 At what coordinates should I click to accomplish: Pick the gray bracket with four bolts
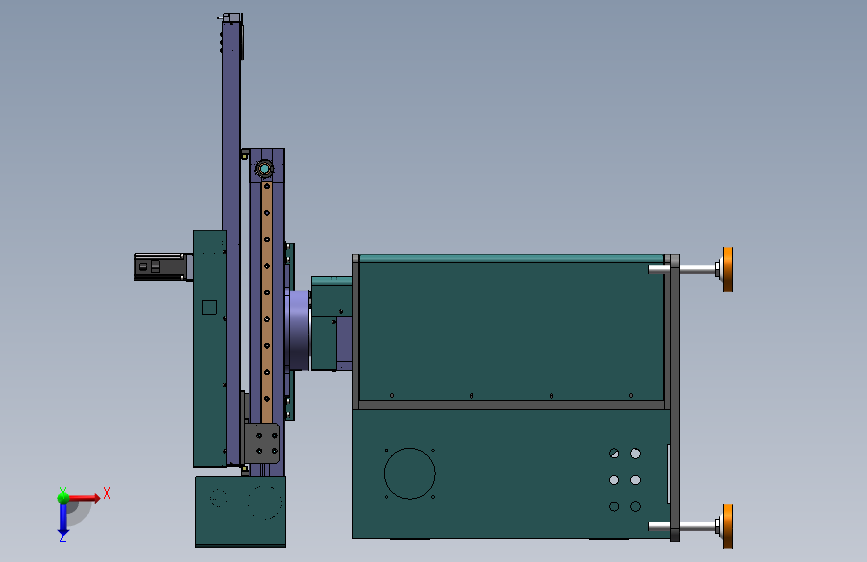[x=262, y=443]
